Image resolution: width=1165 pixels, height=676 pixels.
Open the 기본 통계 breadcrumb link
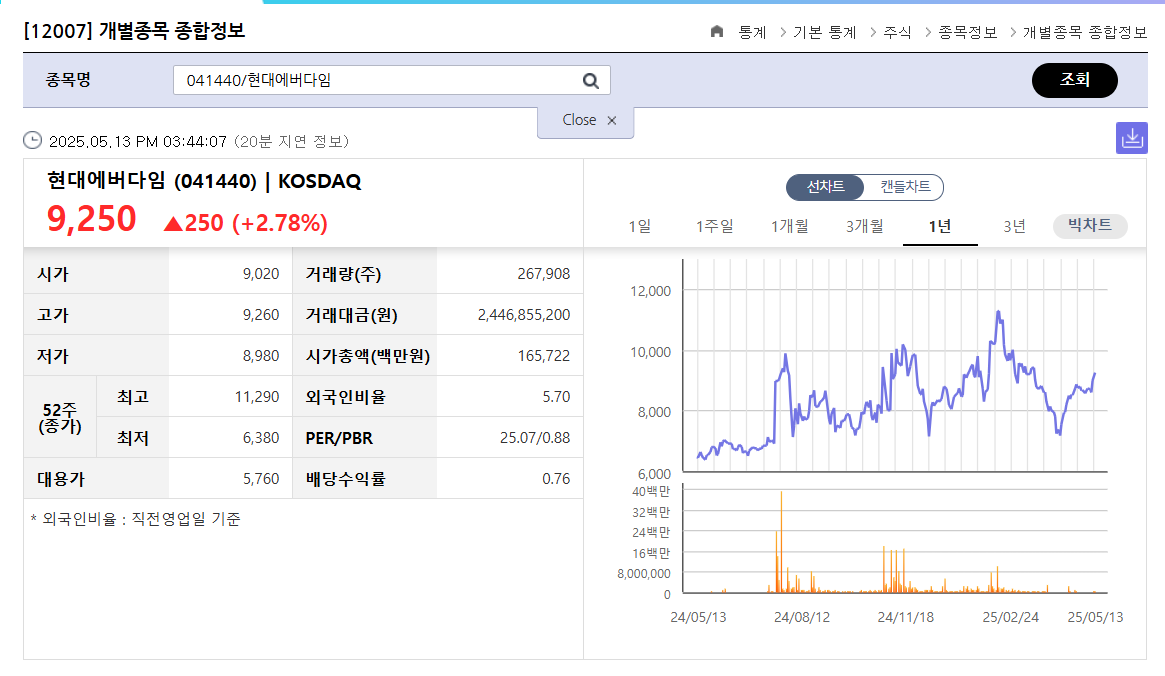click(x=826, y=31)
